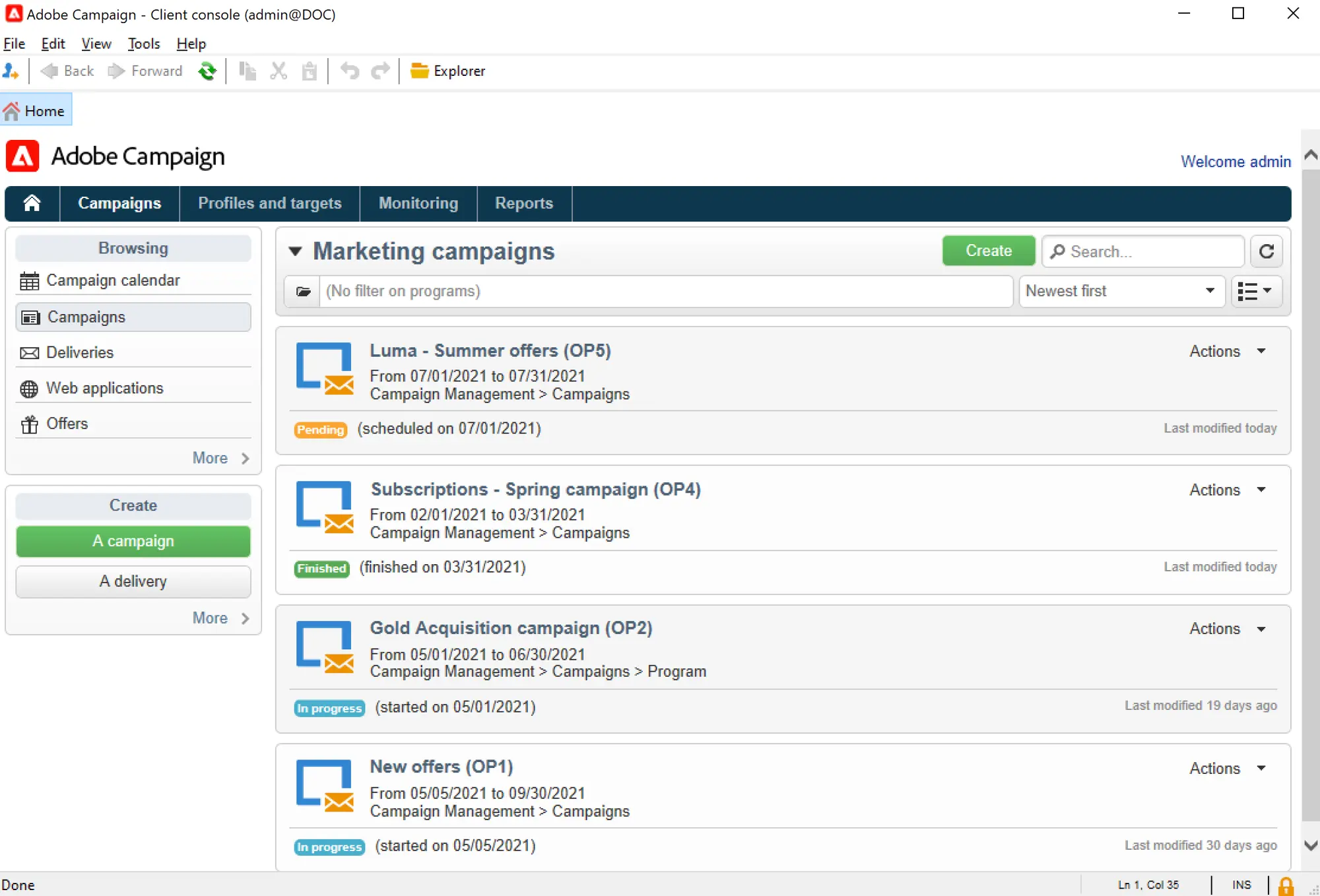Image resolution: width=1320 pixels, height=896 pixels.
Task: Collapse the Marketing campaigns section triangle
Action: pos(295,251)
